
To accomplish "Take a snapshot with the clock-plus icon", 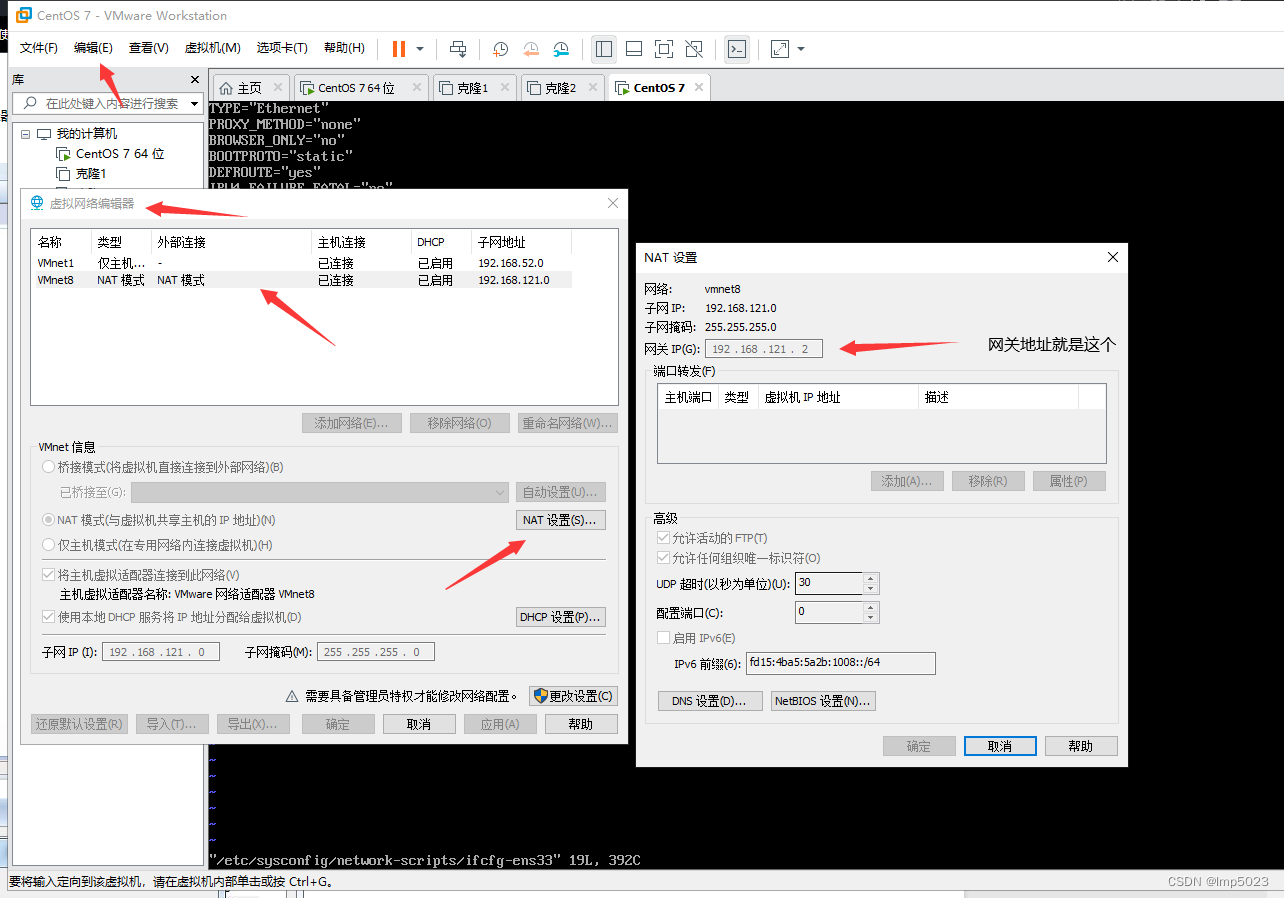I will click(501, 48).
